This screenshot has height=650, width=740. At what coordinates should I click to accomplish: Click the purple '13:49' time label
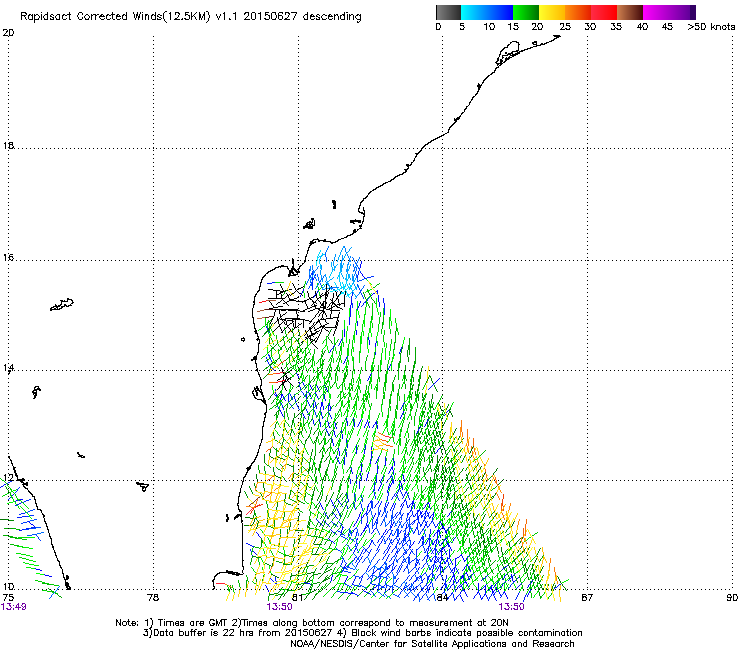coord(14,607)
